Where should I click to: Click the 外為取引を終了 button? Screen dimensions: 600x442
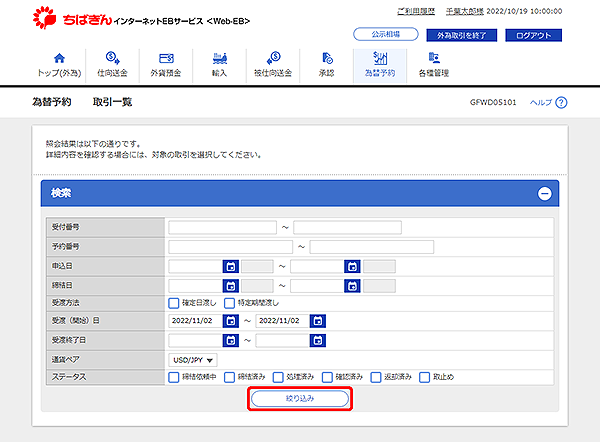click(x=461, y=35)
